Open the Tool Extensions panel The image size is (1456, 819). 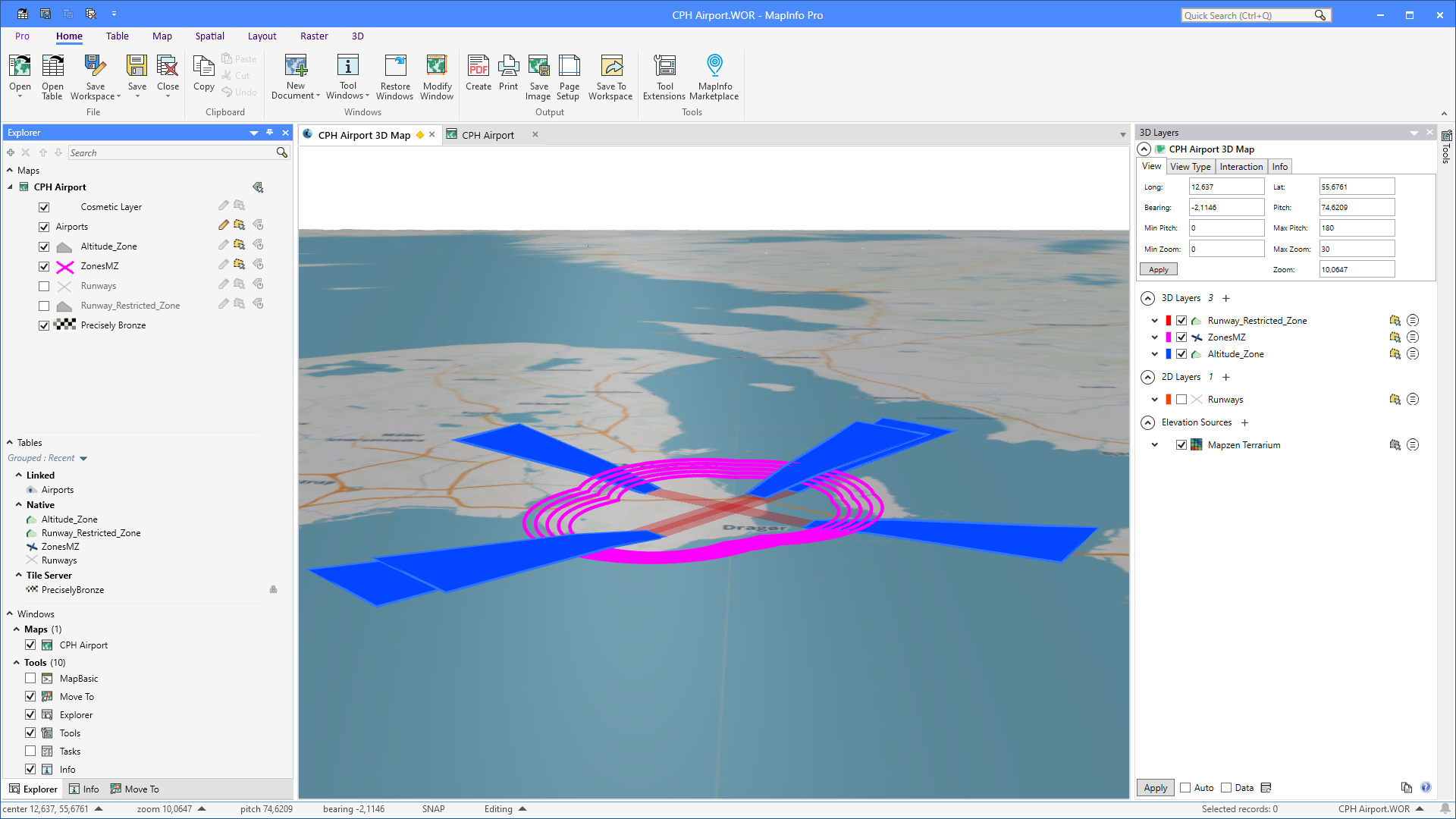(664, 76)
